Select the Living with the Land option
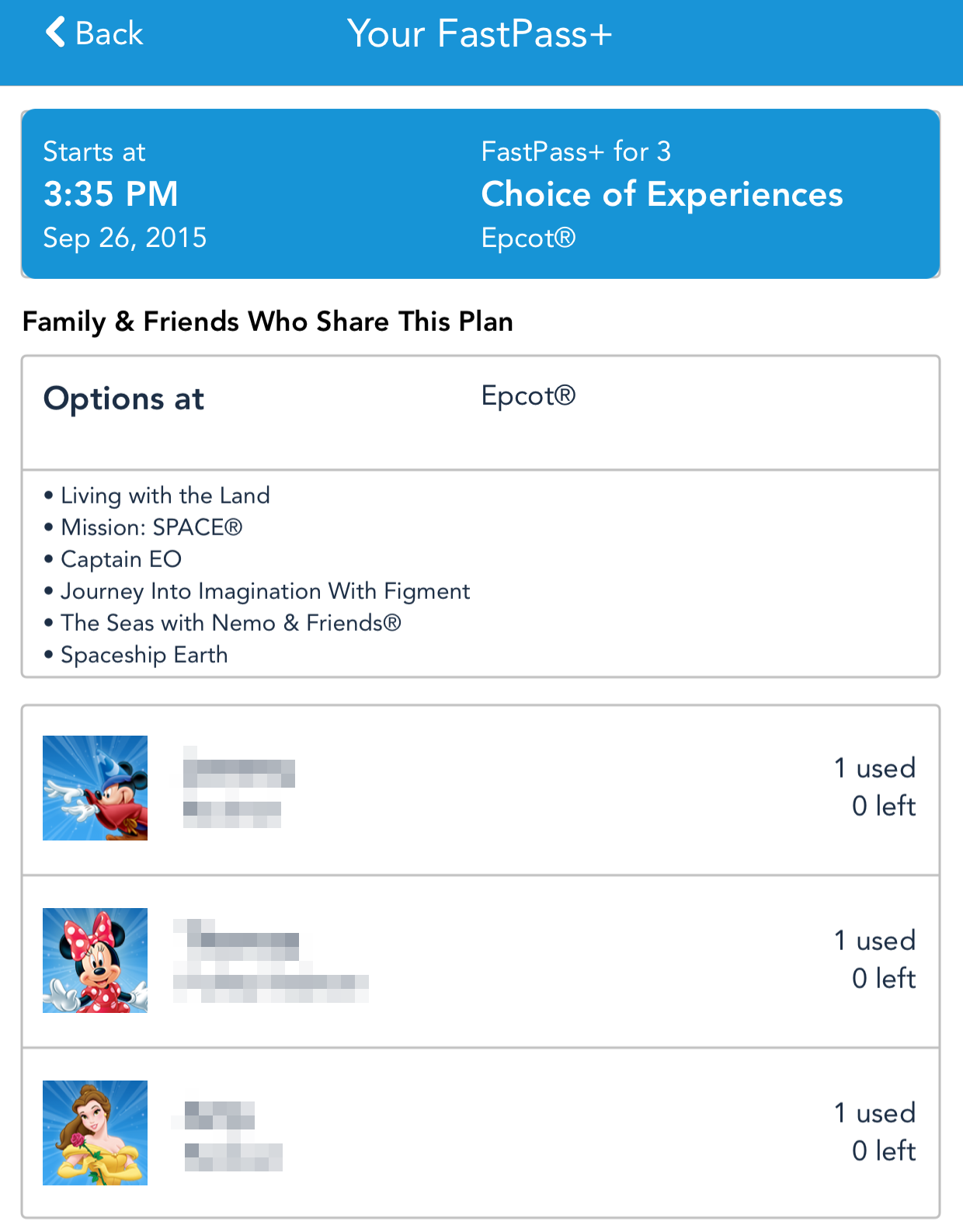 click(165, 496)
